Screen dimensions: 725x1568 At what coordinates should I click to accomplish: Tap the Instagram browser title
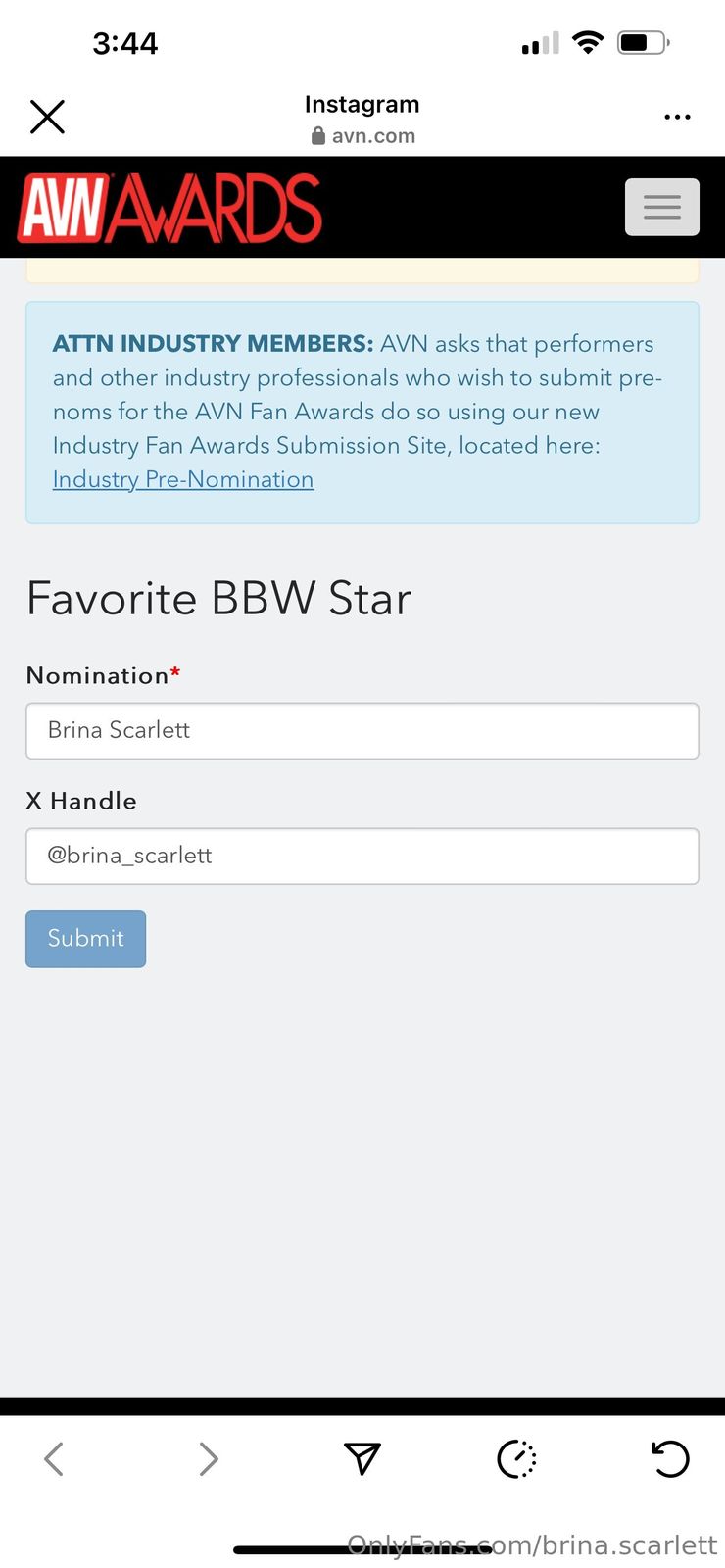click(x=362, y=104)
